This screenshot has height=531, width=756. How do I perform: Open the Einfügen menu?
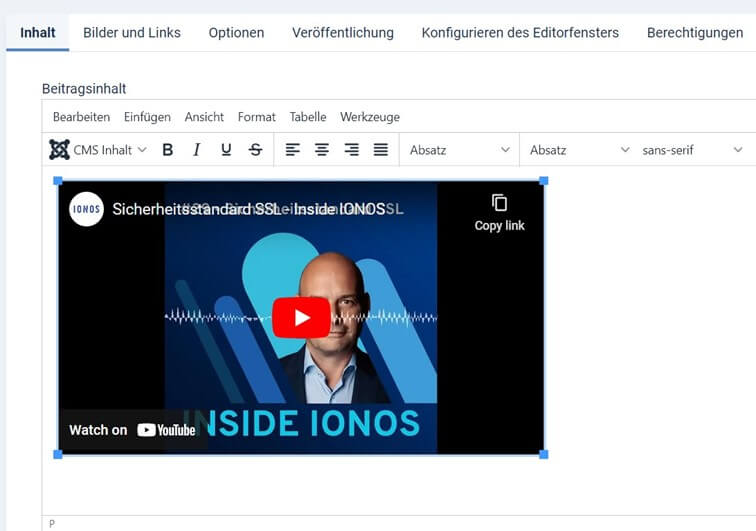coord(147,117)
